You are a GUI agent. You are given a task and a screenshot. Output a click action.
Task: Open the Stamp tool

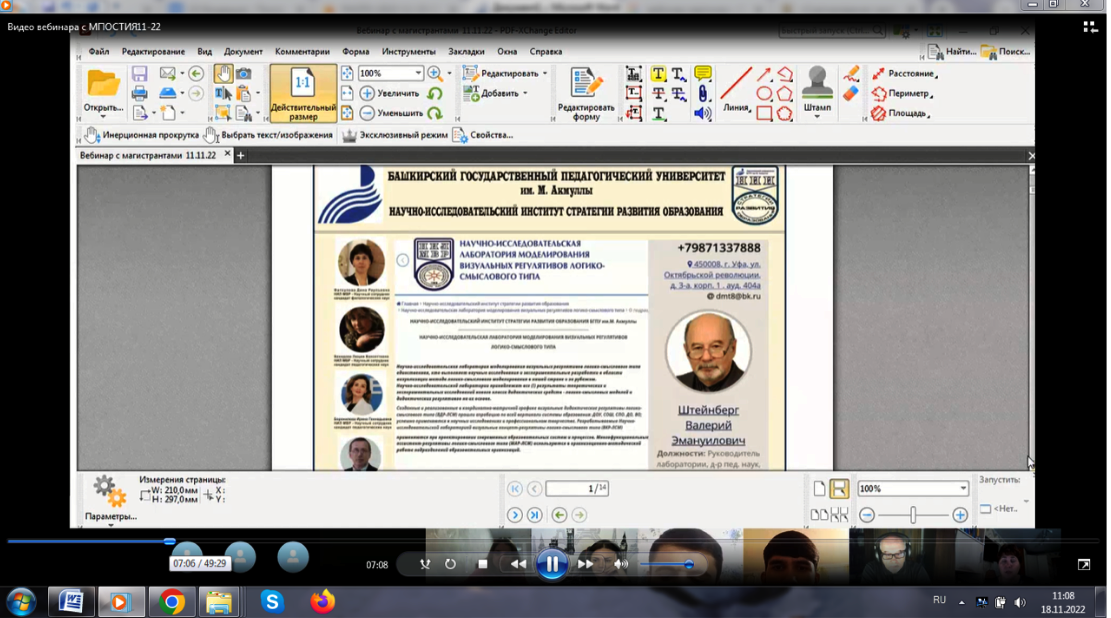click(817, 84)
